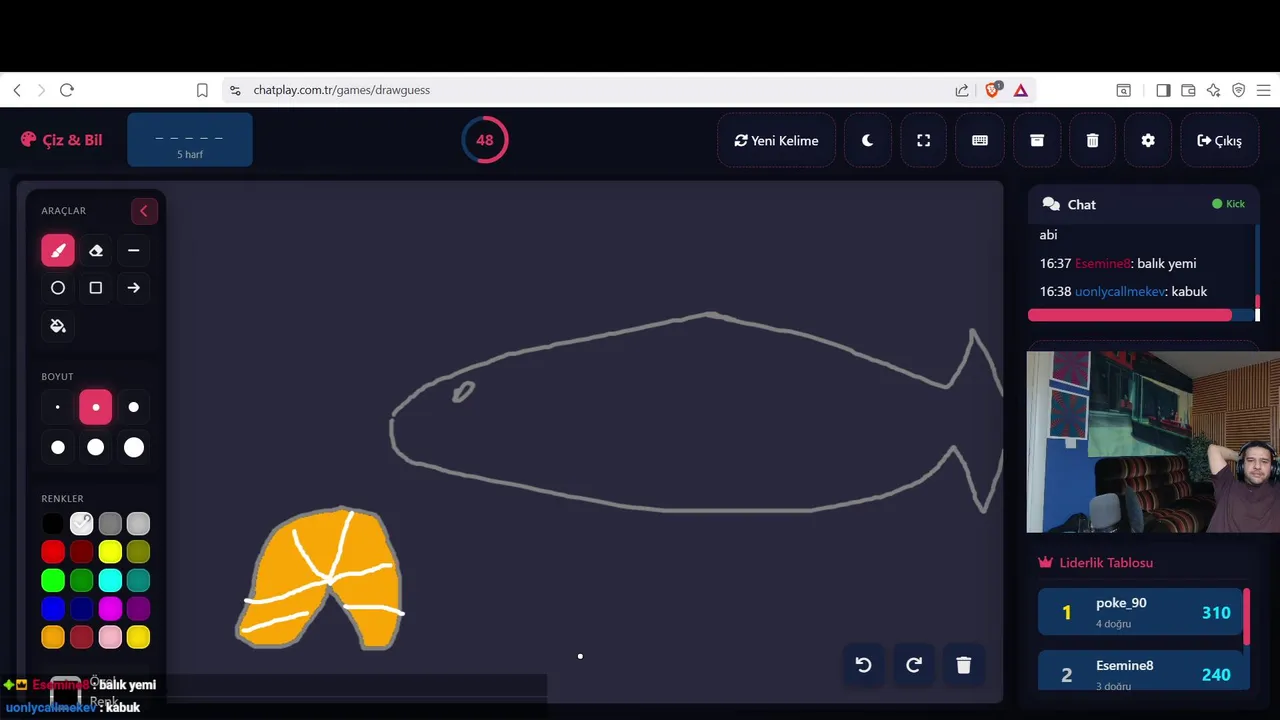The image size is (1280, 720).
Task: Choose the smallest brush size
Action: (x=58, y=407)
